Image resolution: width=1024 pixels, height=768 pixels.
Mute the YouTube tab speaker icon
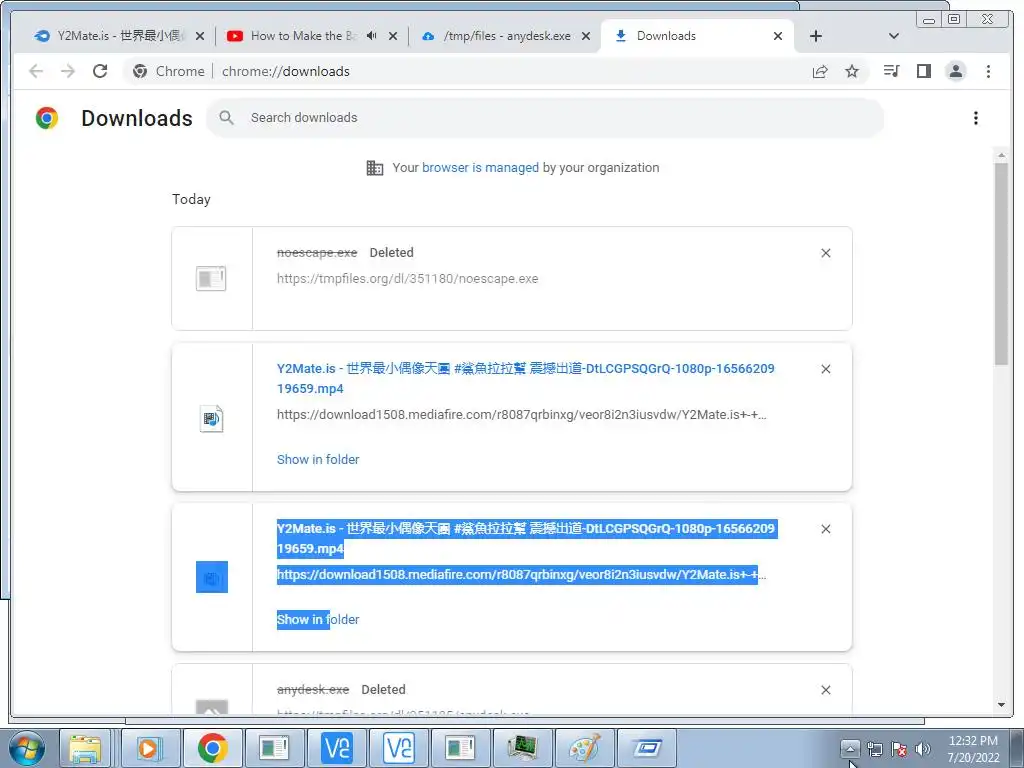pos(372,36)
